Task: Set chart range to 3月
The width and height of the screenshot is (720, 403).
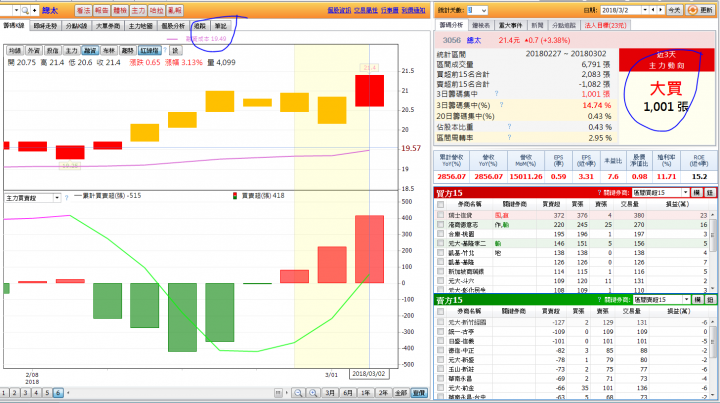Action: pos(330,393)
